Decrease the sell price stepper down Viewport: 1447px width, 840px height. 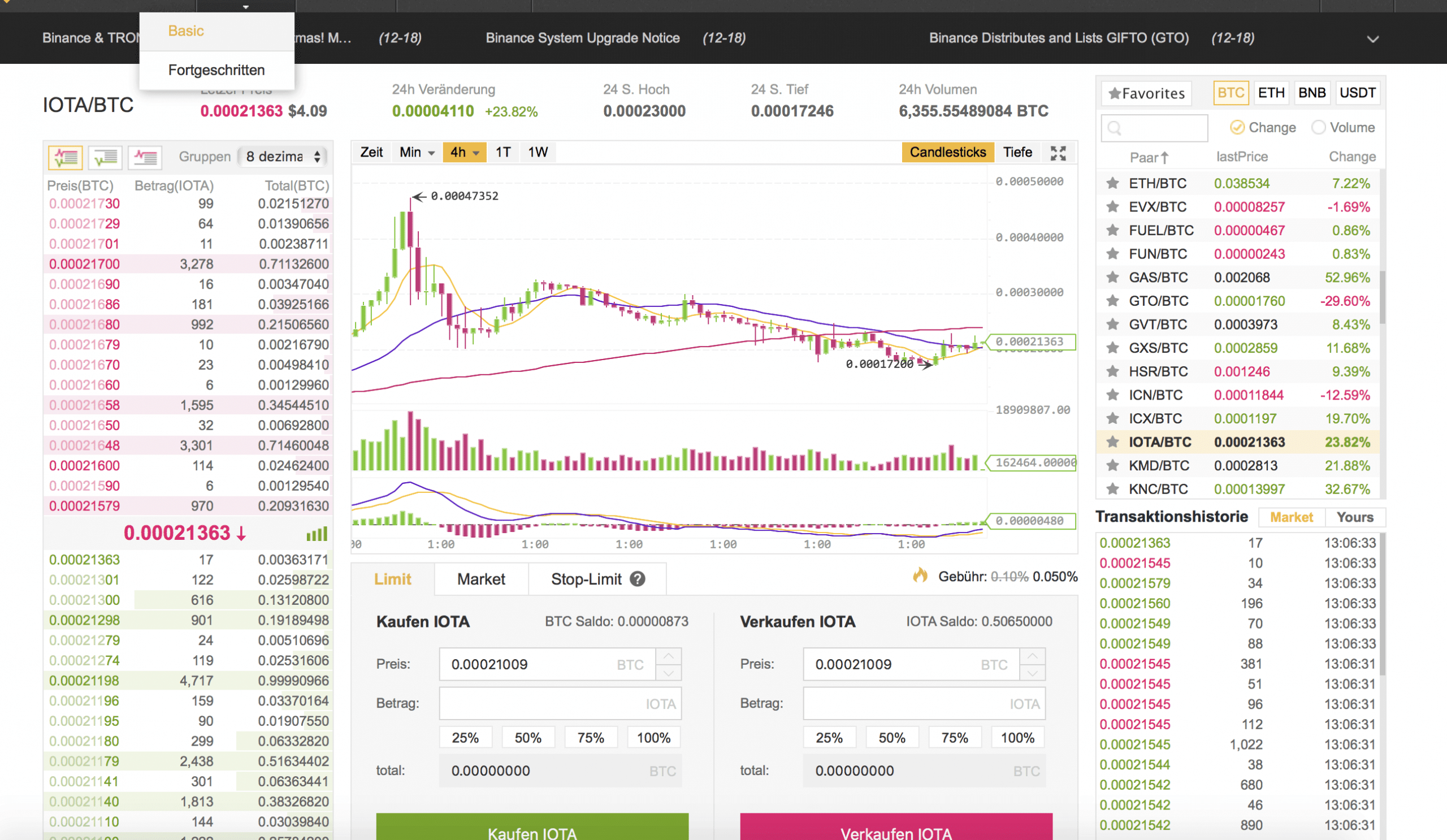tap(1033, 672)
